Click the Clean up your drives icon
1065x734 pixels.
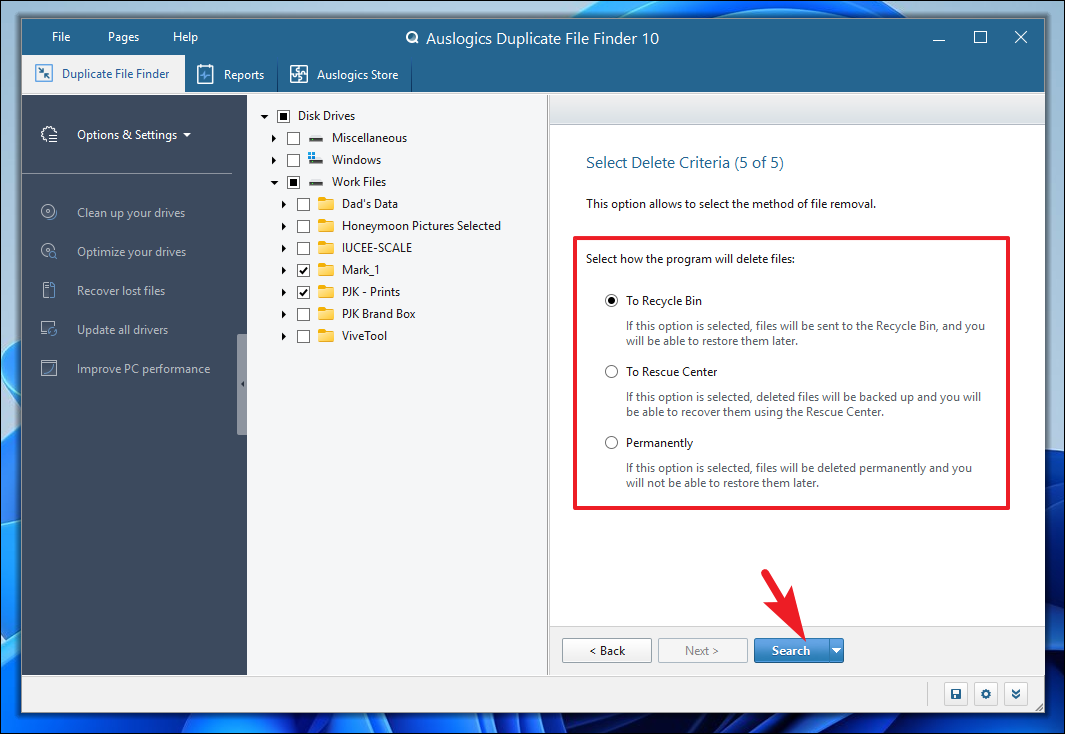click(x=49, y=212)
